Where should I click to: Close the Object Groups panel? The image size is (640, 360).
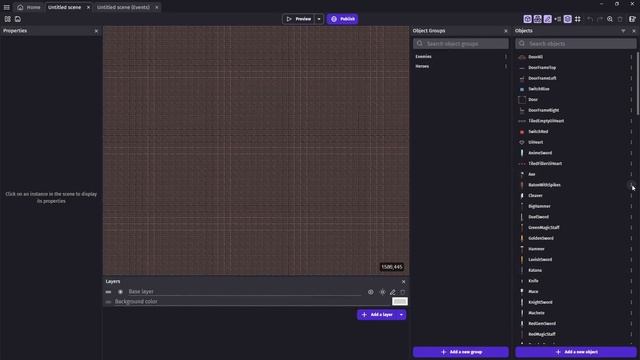[x=506, y=31]
